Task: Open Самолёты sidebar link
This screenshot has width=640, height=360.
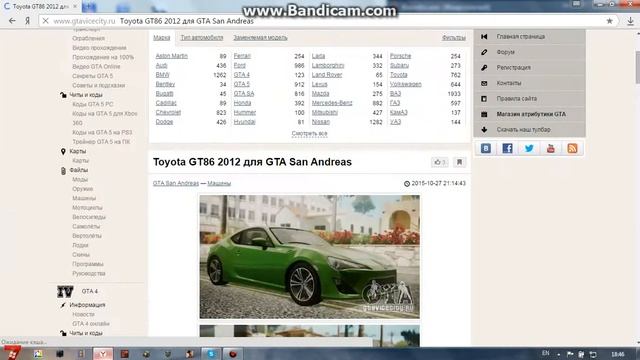Action: pyautogui.click(x=86, y=226)
